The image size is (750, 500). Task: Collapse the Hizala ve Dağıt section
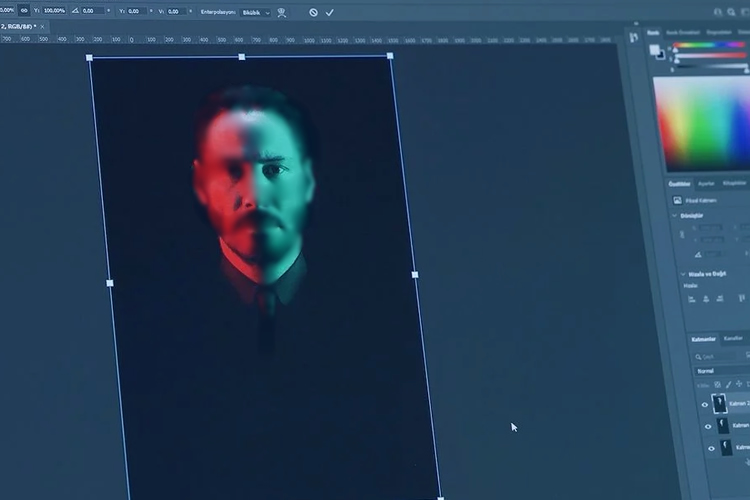coord(683,274)
